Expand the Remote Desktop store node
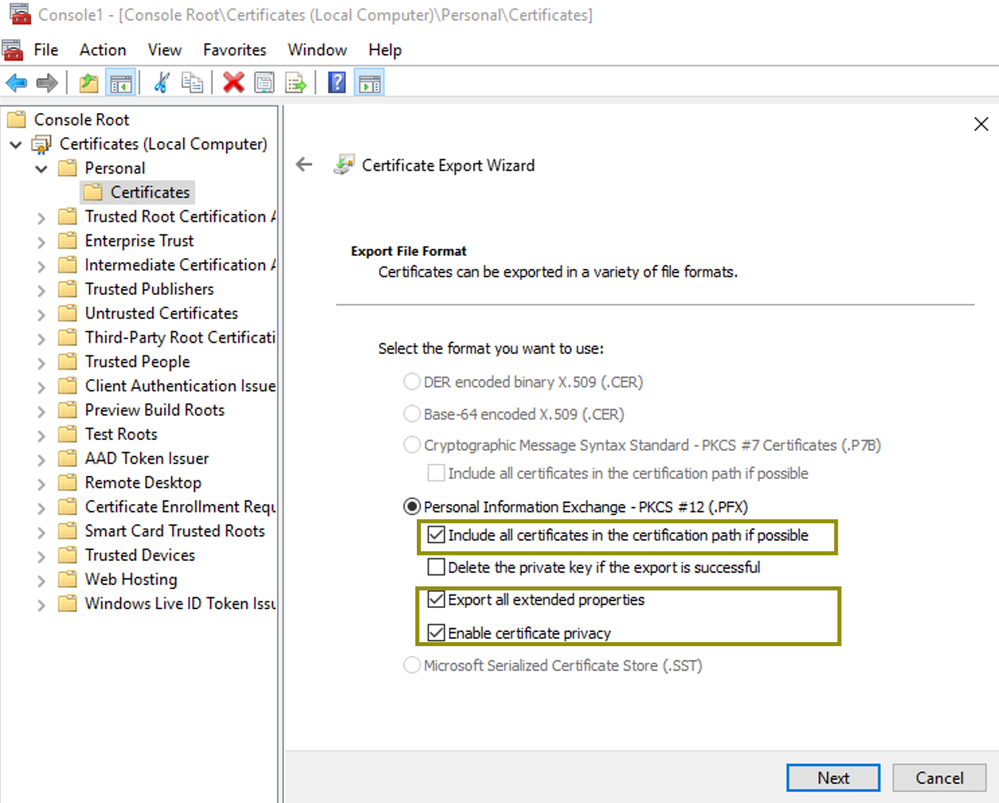 click(41, 484)
